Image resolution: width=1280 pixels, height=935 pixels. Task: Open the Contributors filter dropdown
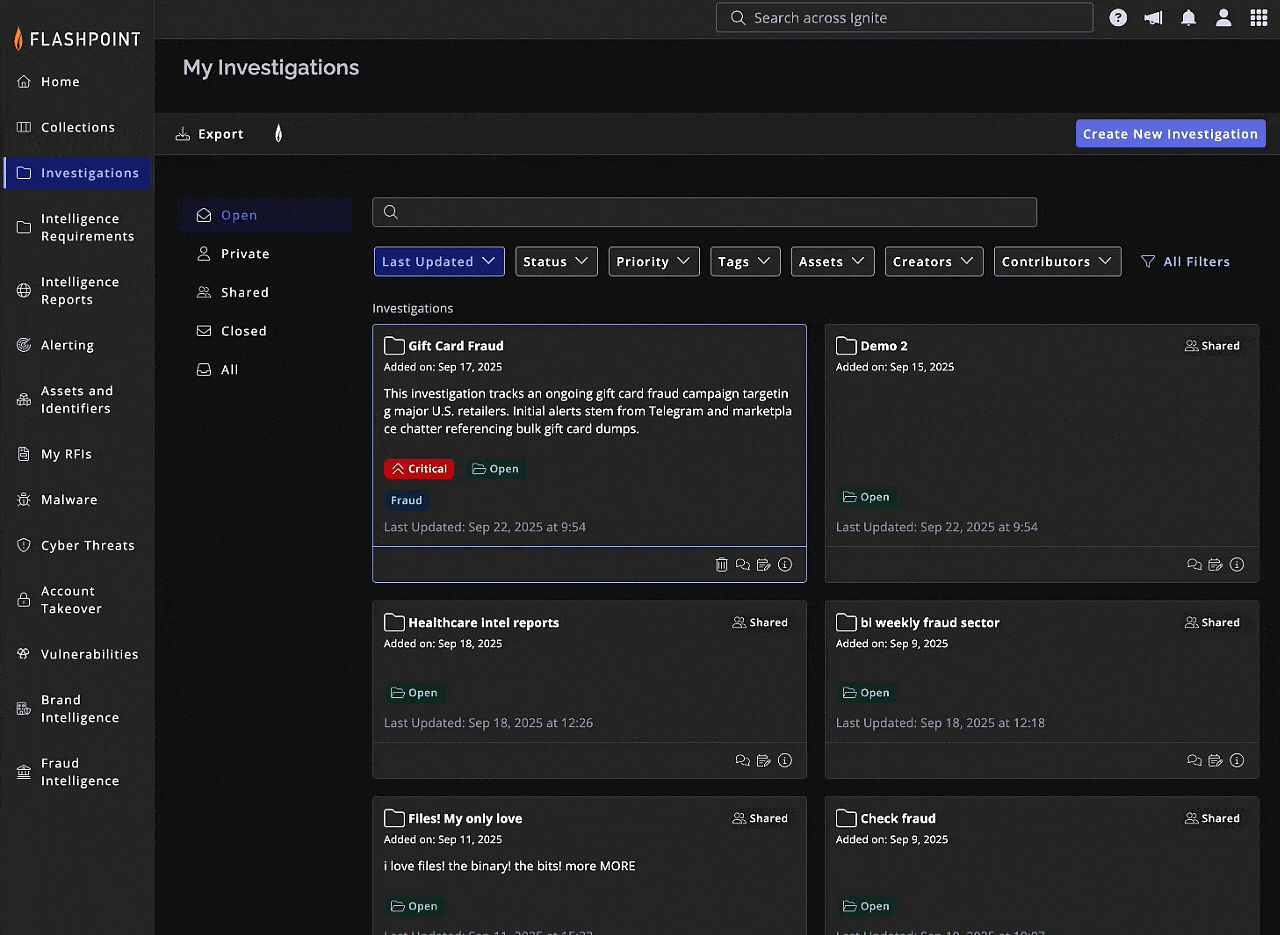(1057, 262)
